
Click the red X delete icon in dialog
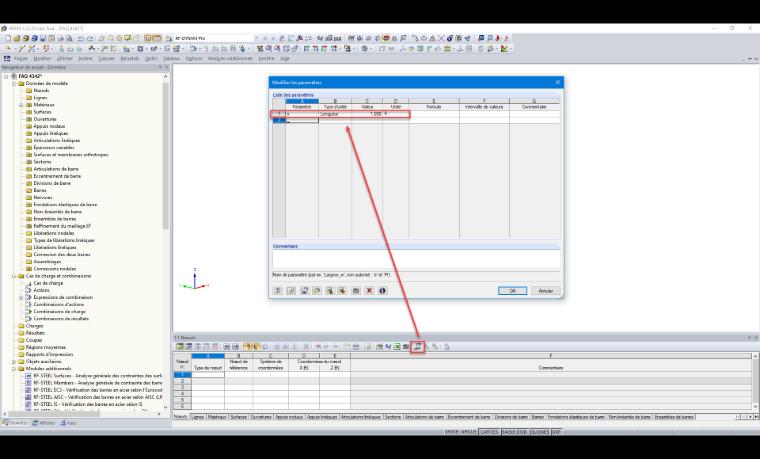pyautogui.click(x=369, y=291)
